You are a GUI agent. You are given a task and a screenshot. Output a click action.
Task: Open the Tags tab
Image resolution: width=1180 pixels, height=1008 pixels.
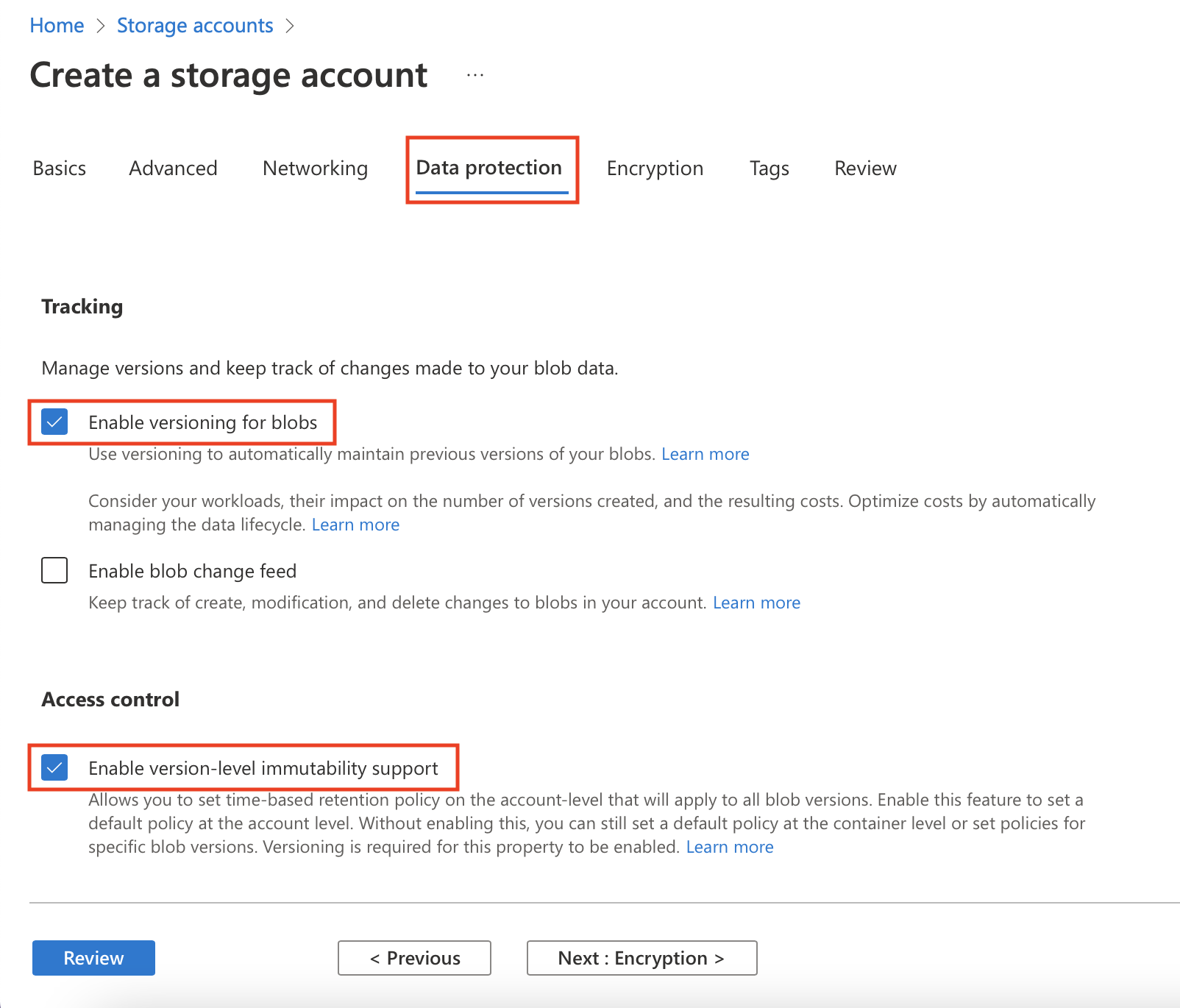(x=769, y=168)
